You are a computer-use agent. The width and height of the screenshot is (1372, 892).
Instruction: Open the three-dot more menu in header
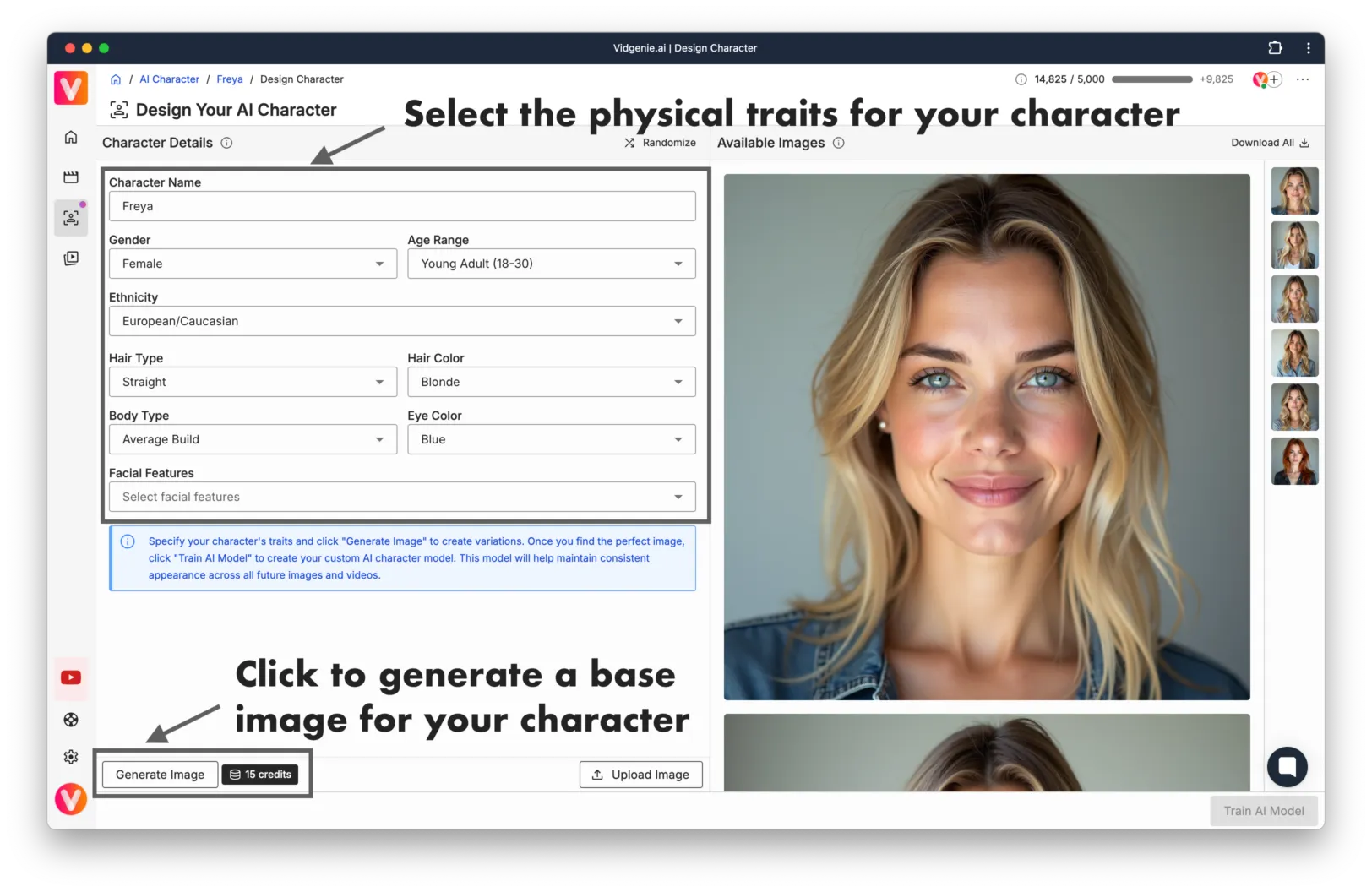point(1303,79)
